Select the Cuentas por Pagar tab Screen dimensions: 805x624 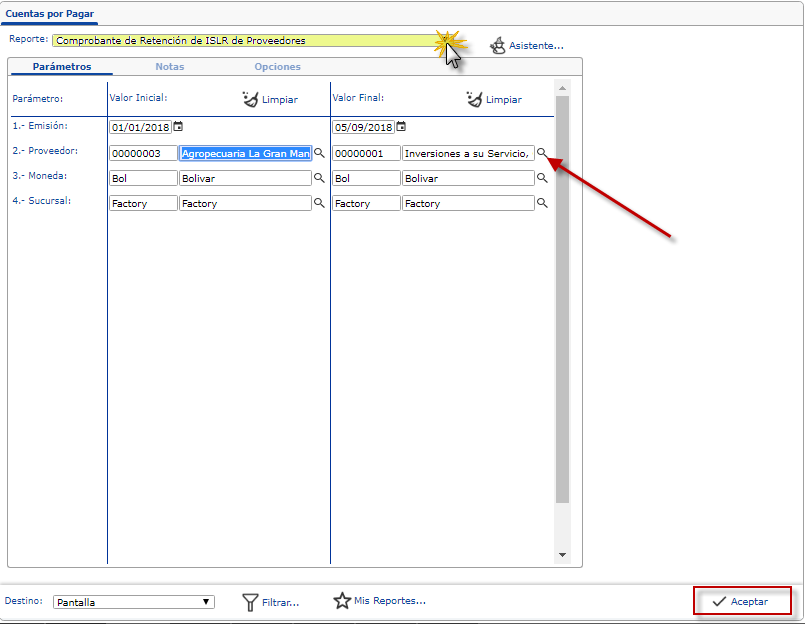pos(50,14)
